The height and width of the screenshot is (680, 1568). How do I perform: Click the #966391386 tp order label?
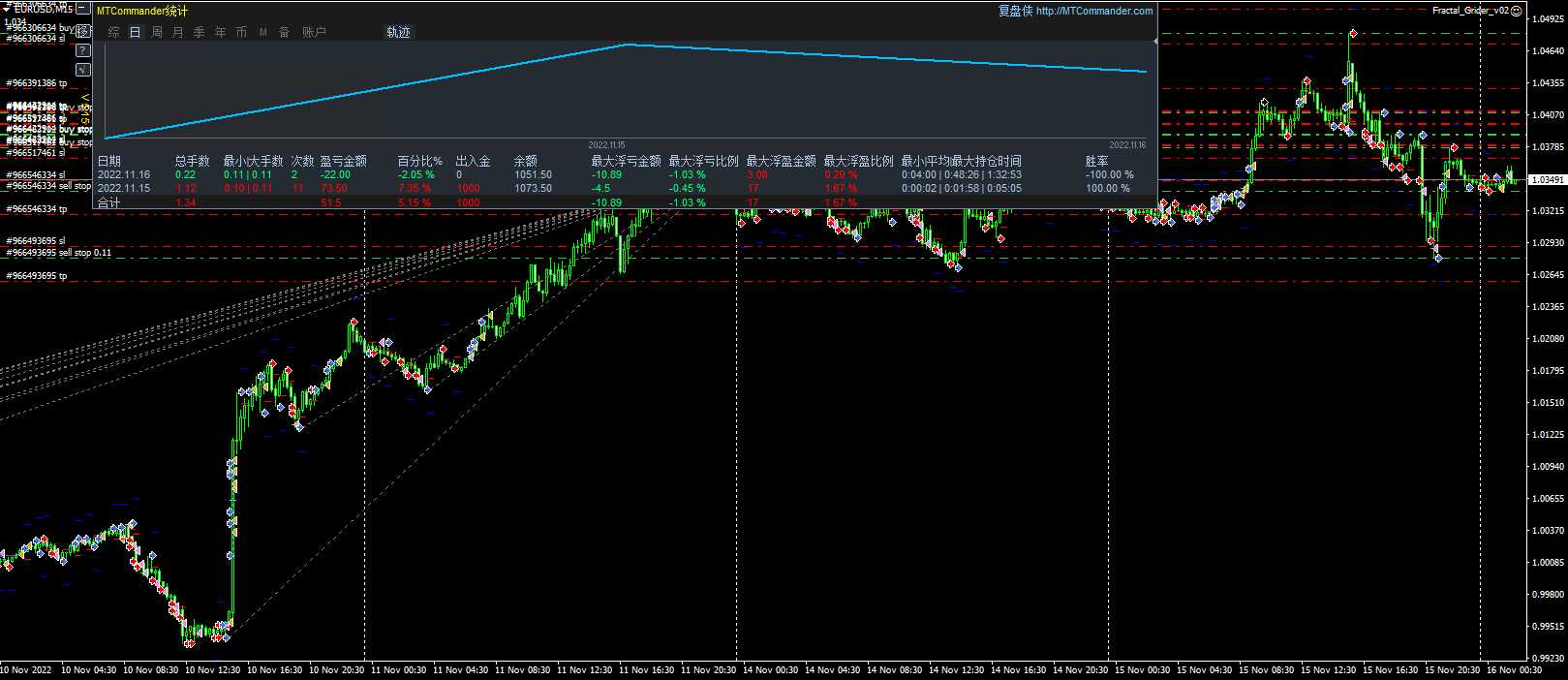point(38,84)
